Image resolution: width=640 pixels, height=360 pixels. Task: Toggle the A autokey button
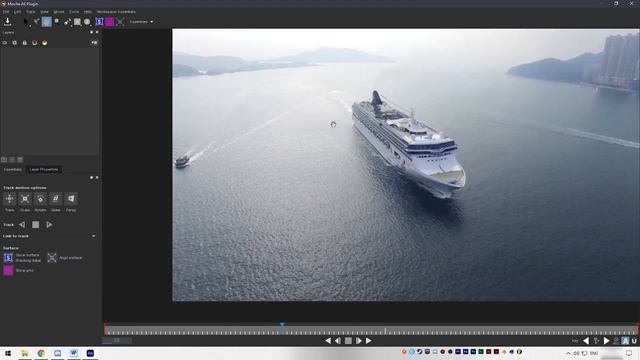[x=625, y=341]
